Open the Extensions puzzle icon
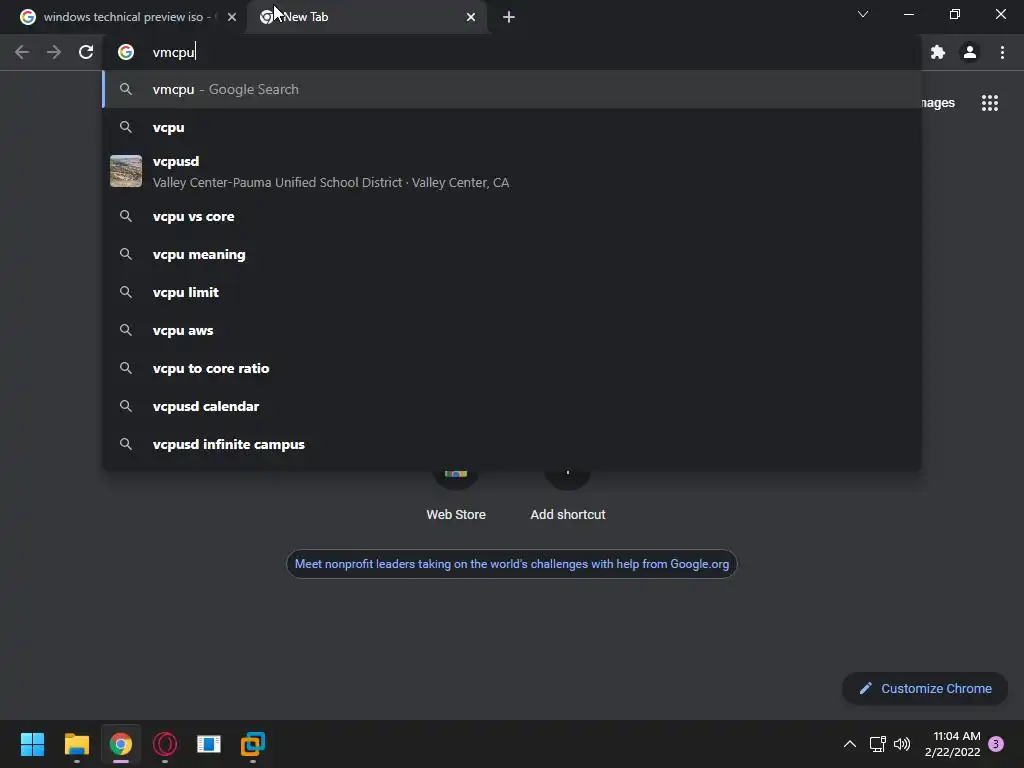The height and width of the screenshot is (768, 1024). point(938,52)
